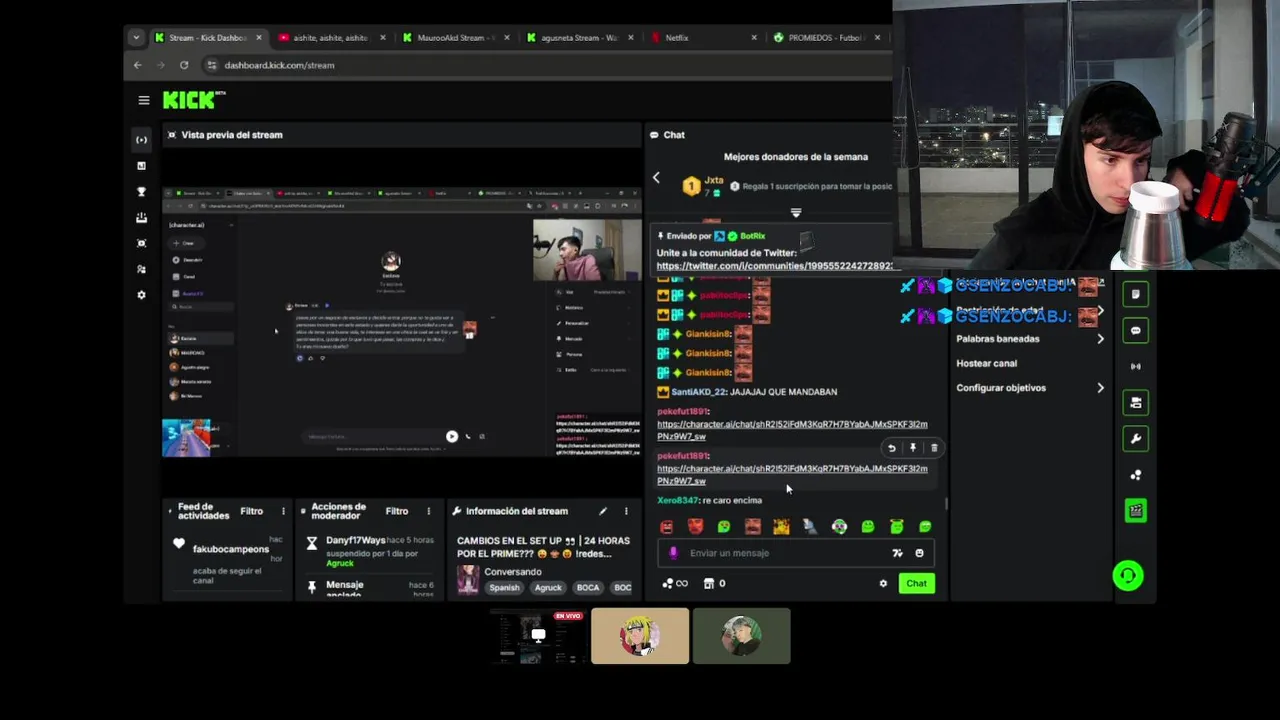The height and width of the screenshot is (720, 1280).
Task: Click the green calendar icon in the right toolbar
Action: point(1135,511)
